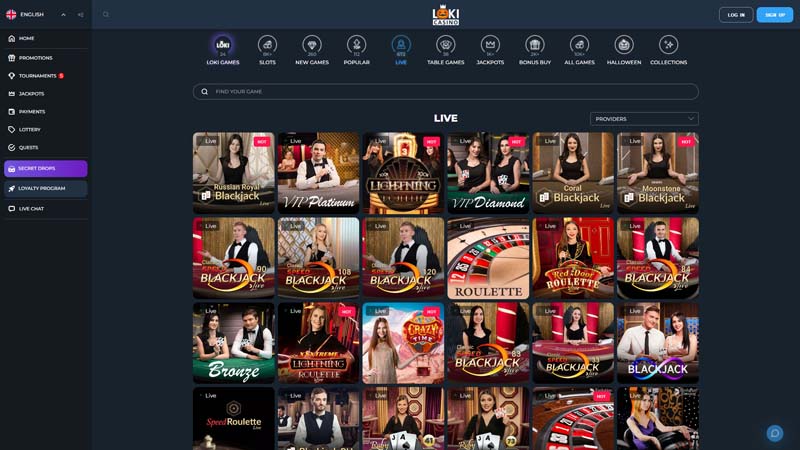
Task: Open Speed Blackjack 90 game
Action: 234,258
